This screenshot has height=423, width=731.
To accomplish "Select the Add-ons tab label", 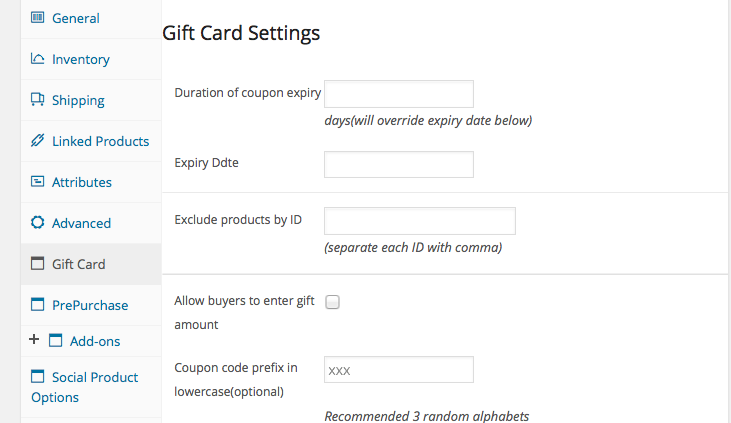I will point(95,341).
